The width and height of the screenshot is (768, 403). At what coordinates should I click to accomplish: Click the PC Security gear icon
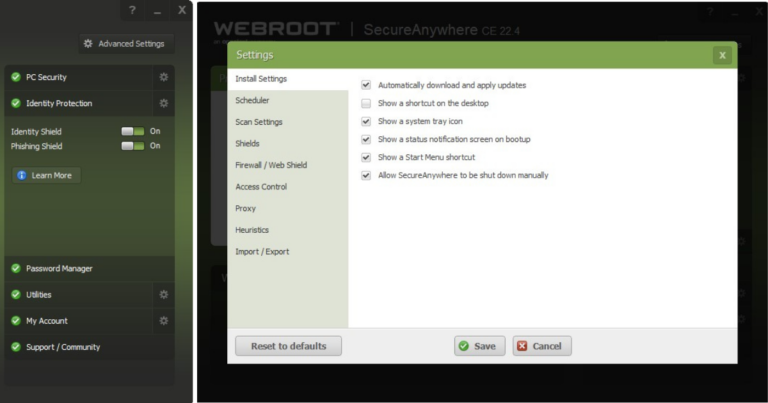[164, 77]
